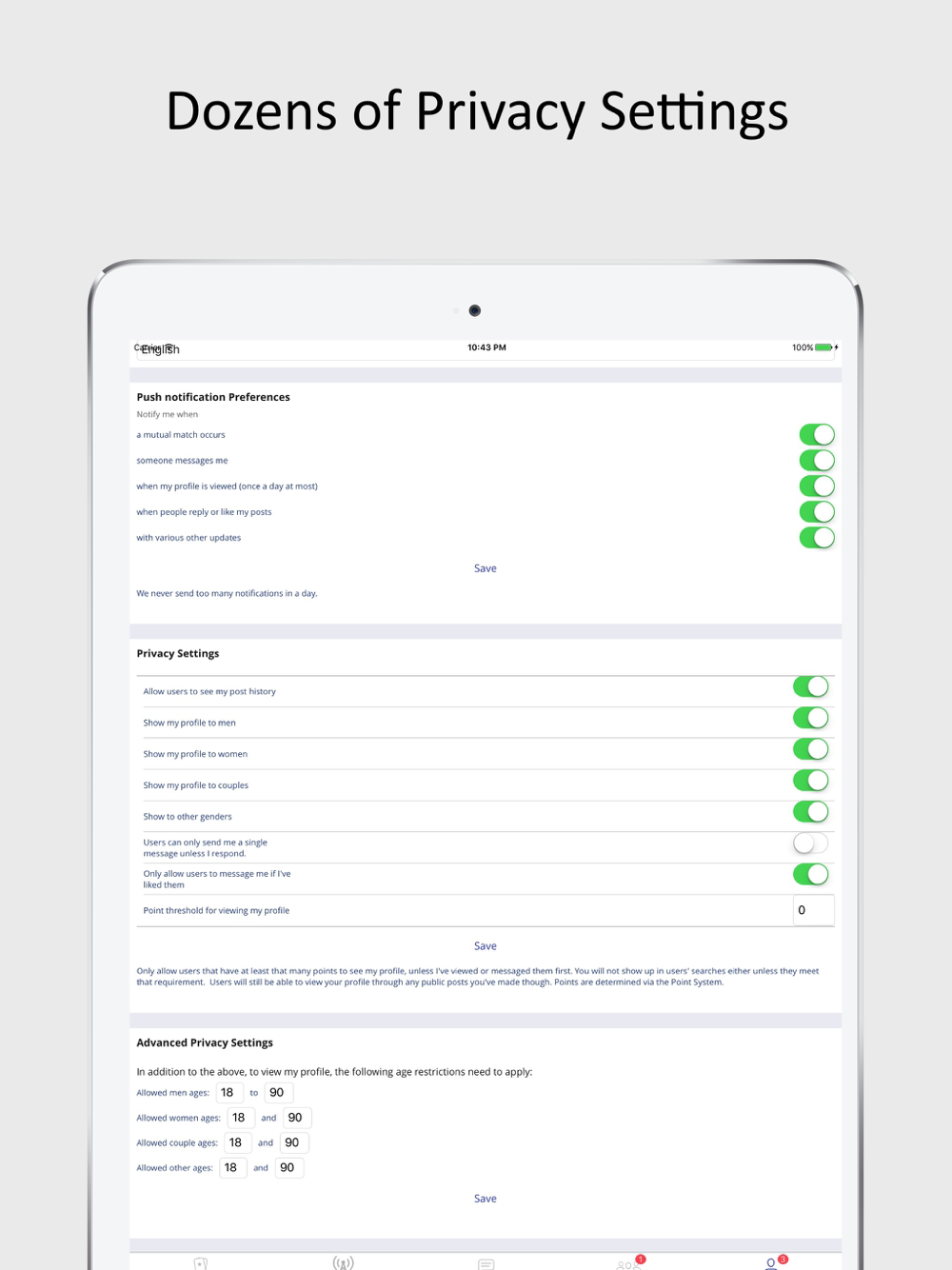Screen dimensions: 952x1270
Task: Open the messages tab icon
Action: [x=486, y=1264]
